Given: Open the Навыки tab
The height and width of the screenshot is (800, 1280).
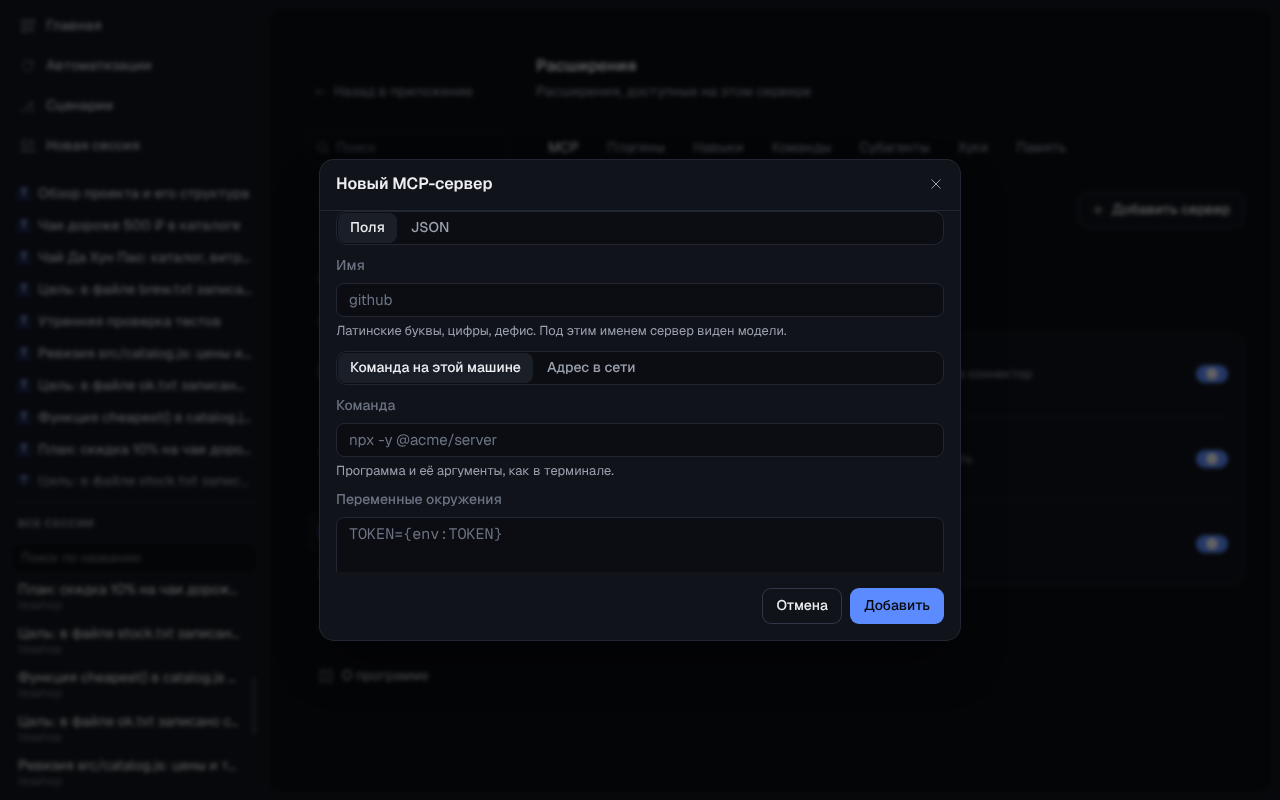Looking at the screenshot, I should click(x=718, y=147).
